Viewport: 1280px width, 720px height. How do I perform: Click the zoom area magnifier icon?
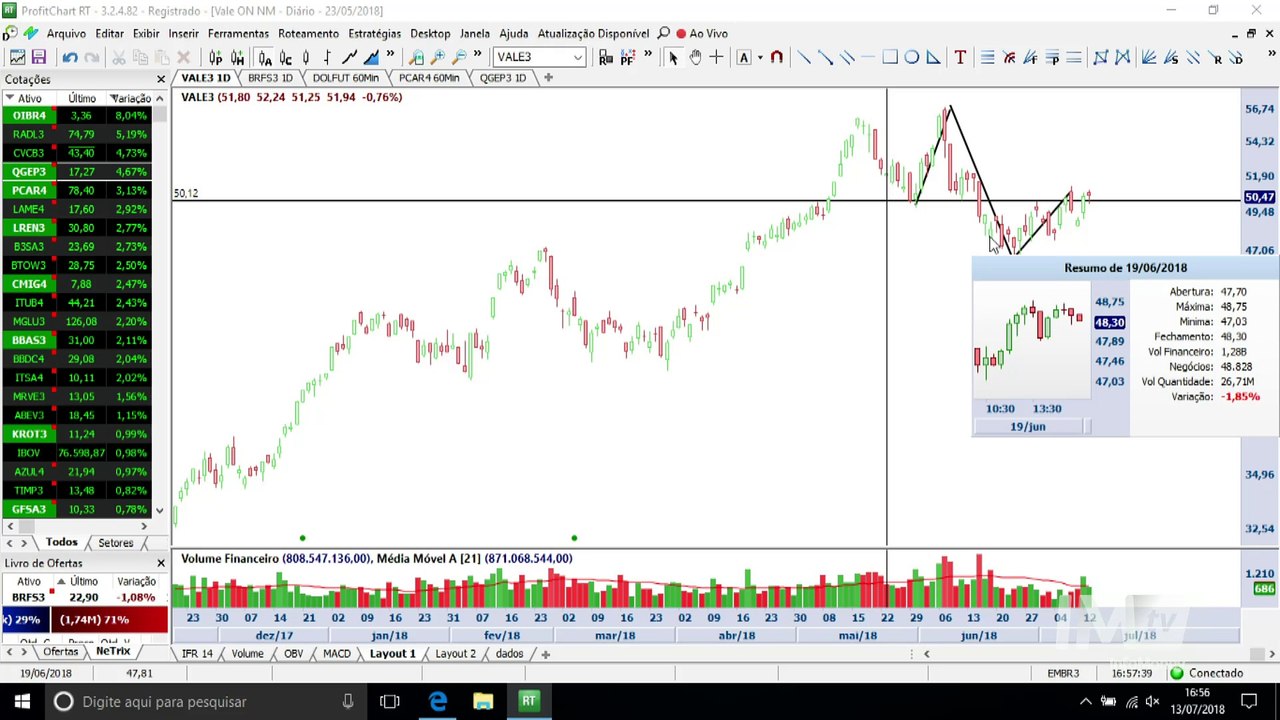tap(417, 57)
